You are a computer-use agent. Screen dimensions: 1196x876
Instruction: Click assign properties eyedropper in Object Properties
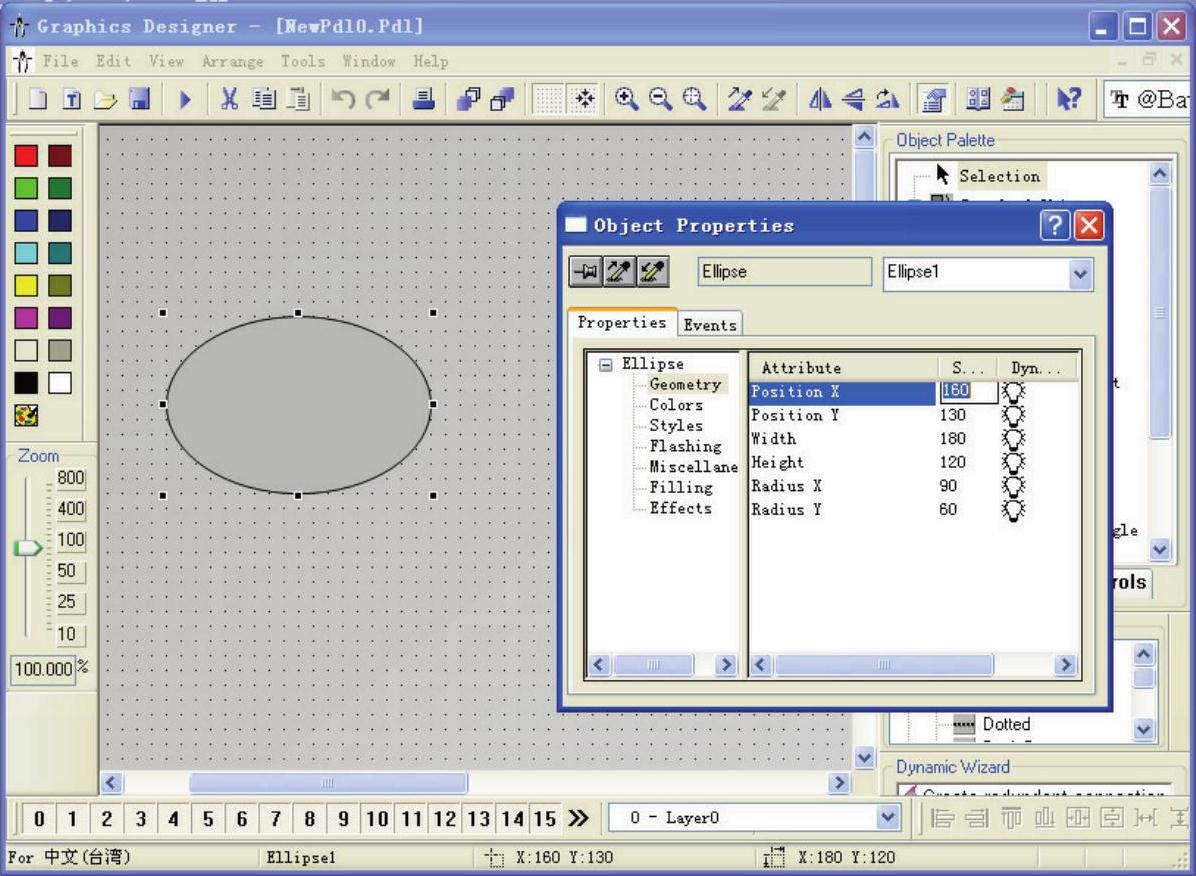tap(652, 272)
